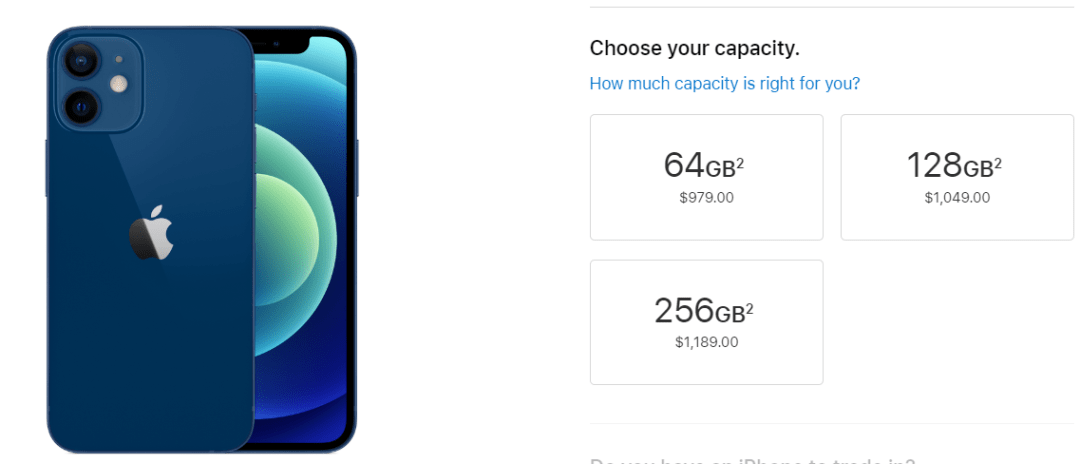This screenshot has width=1080, height=464.
Task: Click the $979.00 price label
Action: [x=706, y=197]
